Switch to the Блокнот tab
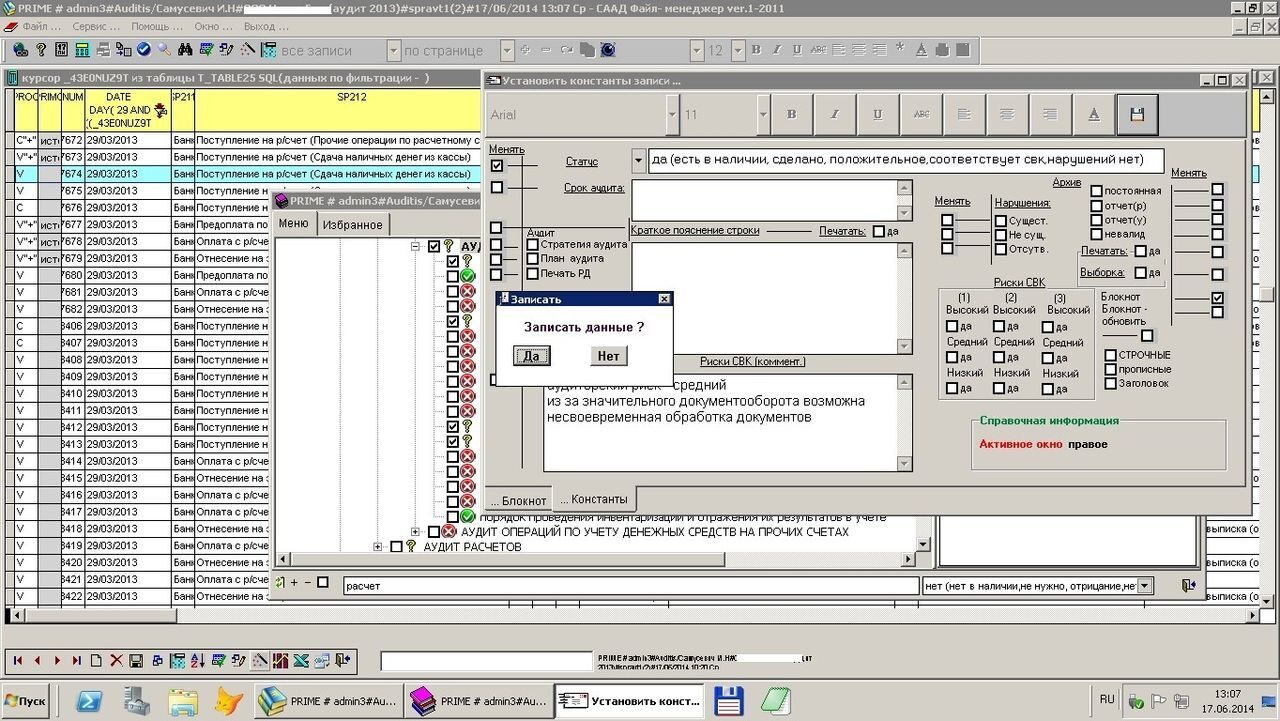The image size is (1280, 721). 518,500
